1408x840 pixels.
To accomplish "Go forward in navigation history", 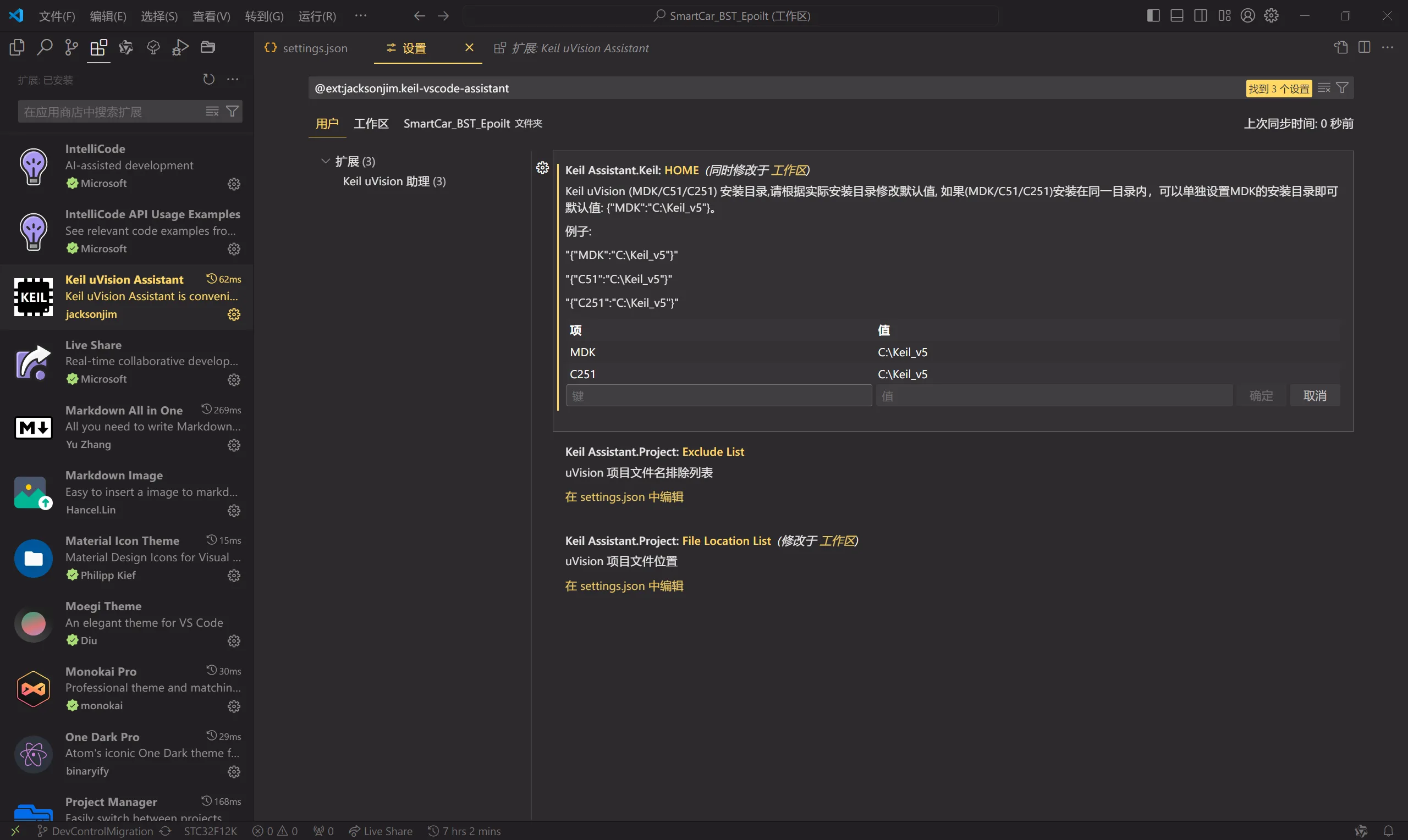I will click(x=443, y=16).
